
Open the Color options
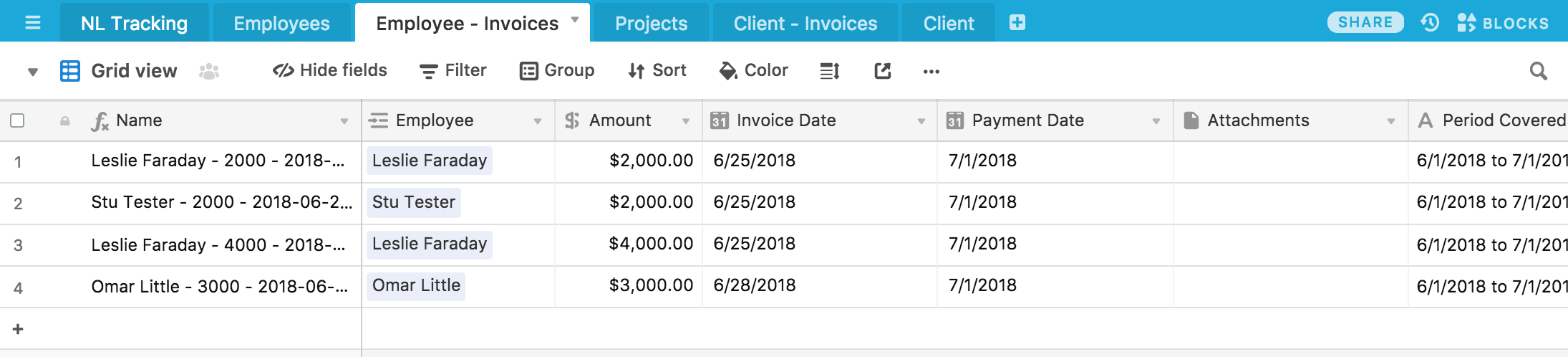coord(754,70)
